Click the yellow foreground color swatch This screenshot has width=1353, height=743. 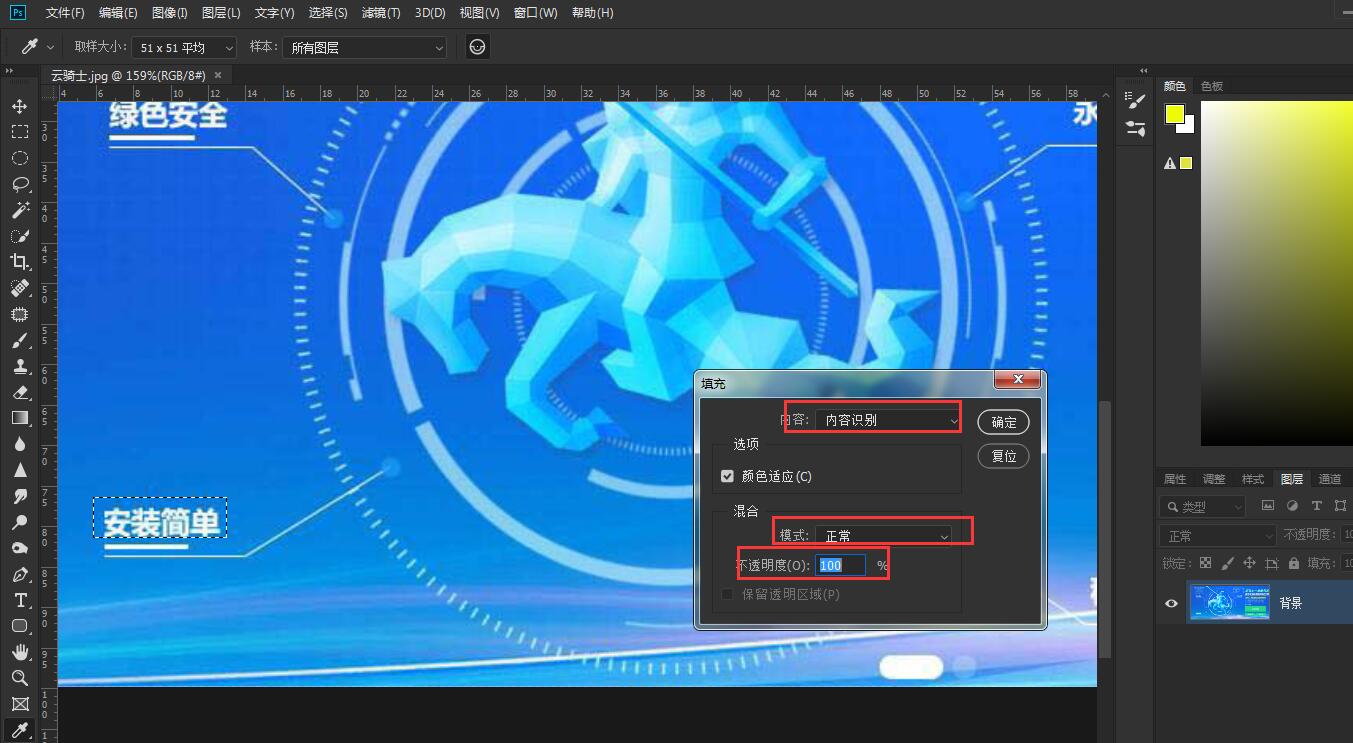click(x=1174, y=114)
